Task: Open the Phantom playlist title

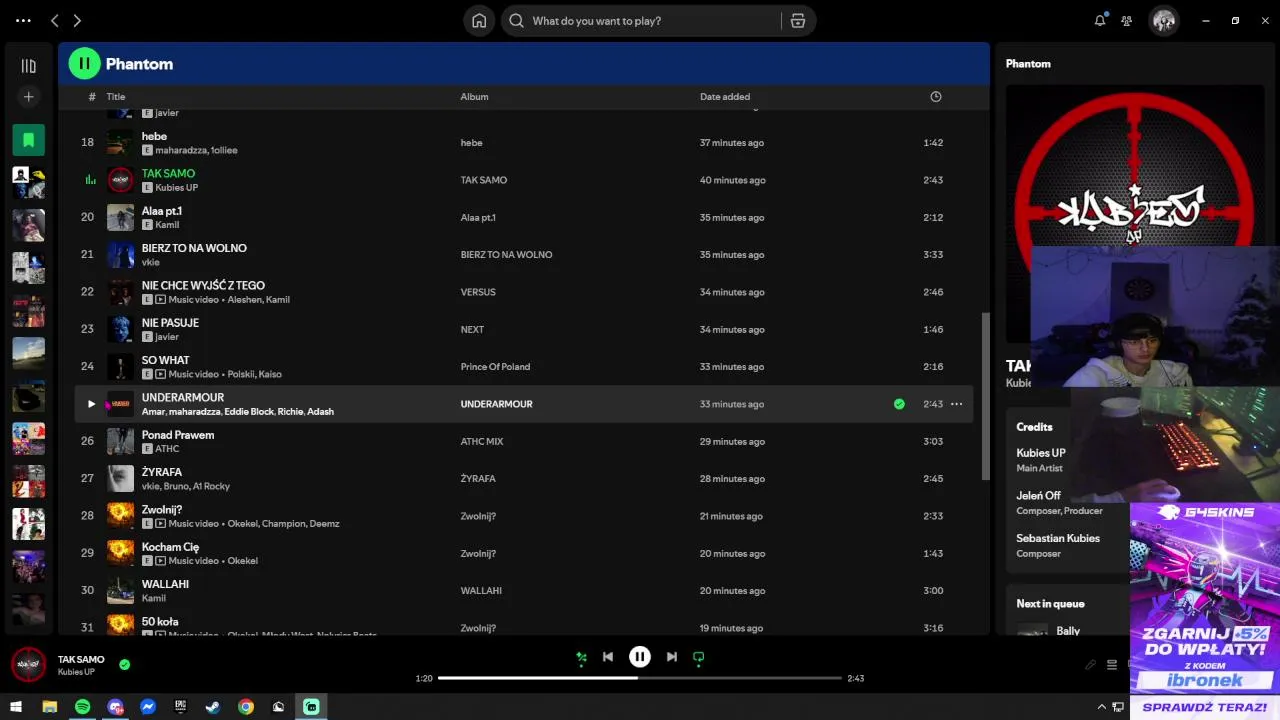Action: (140, 64)
